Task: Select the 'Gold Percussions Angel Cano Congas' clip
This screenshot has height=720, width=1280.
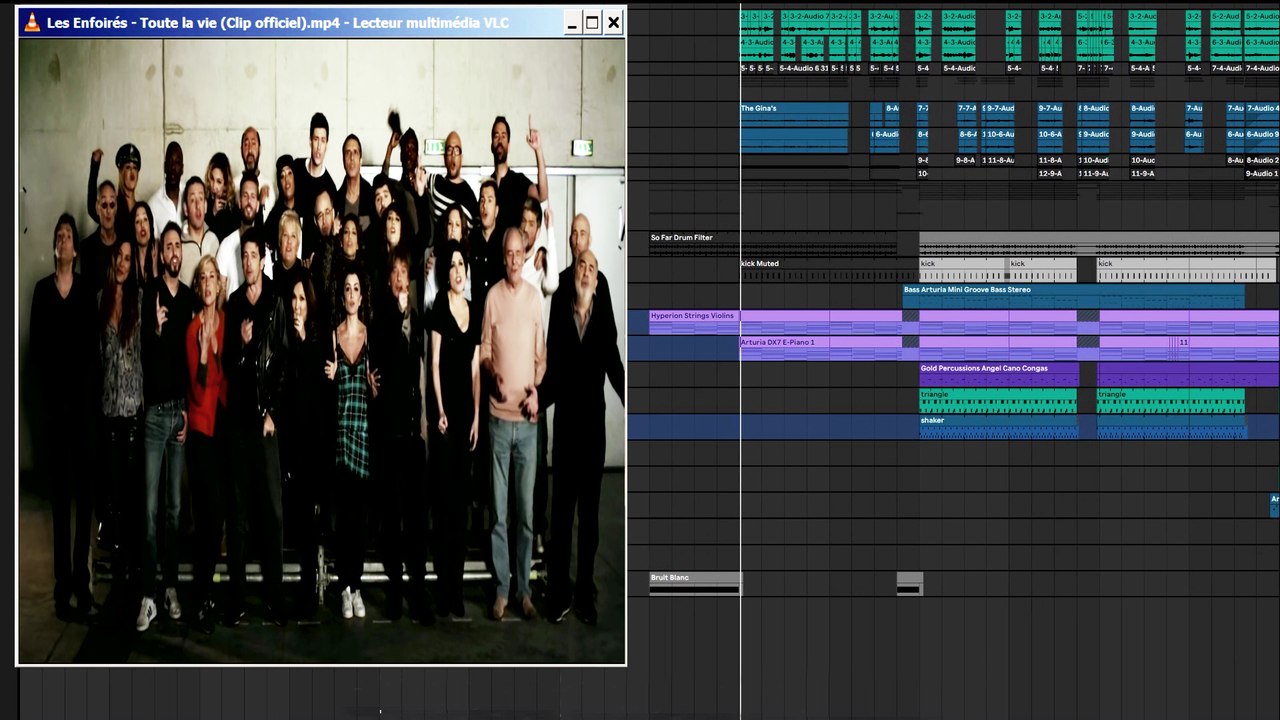Action: coord(998,374)
